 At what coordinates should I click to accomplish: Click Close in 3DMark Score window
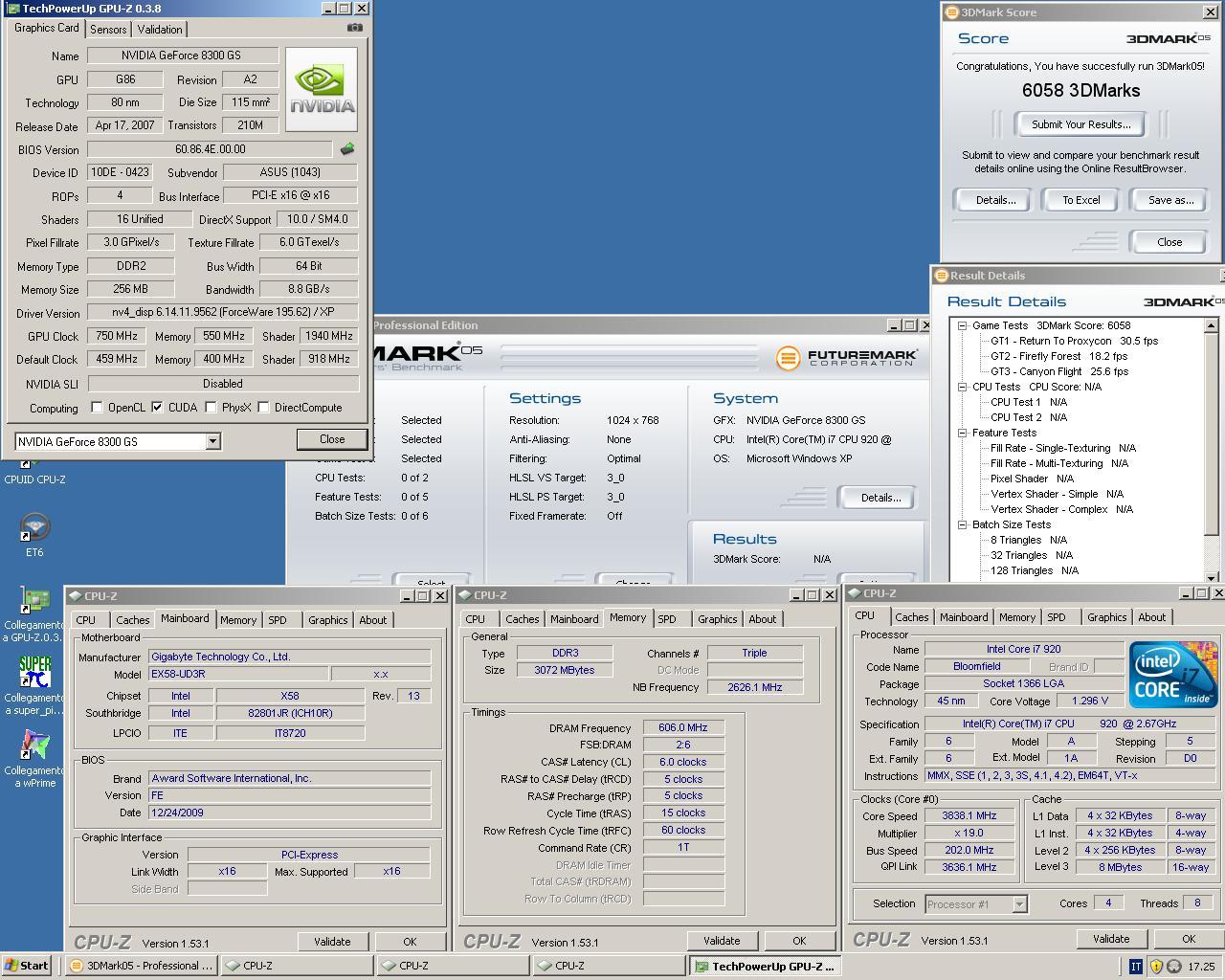click(1169, 242)
